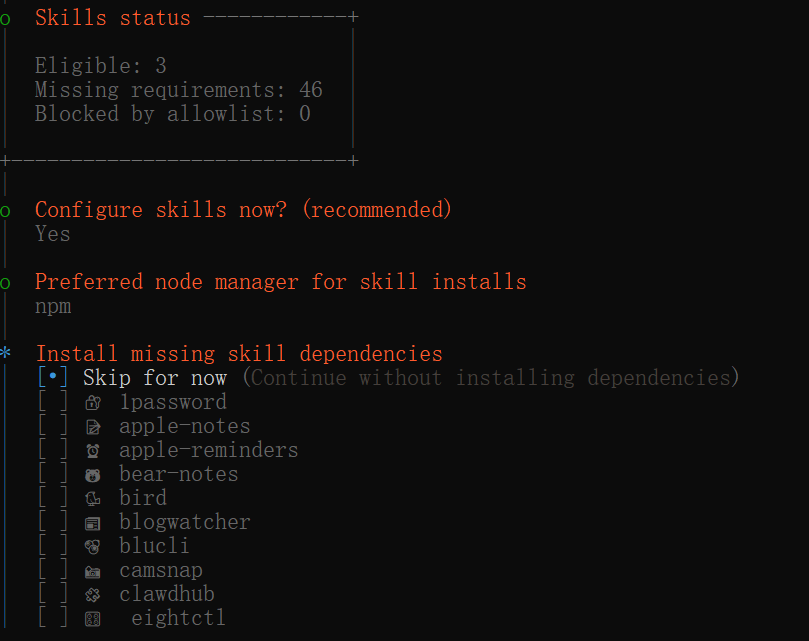Check the 1password checkbox
The image size is (809, 641).
(x=53, y=402)
